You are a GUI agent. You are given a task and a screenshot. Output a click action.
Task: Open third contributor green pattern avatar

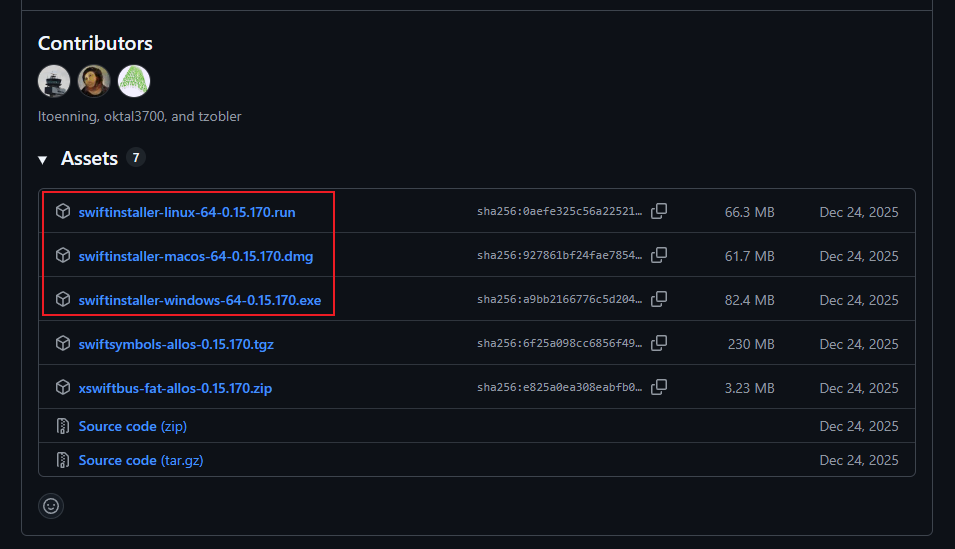(134, 81)
